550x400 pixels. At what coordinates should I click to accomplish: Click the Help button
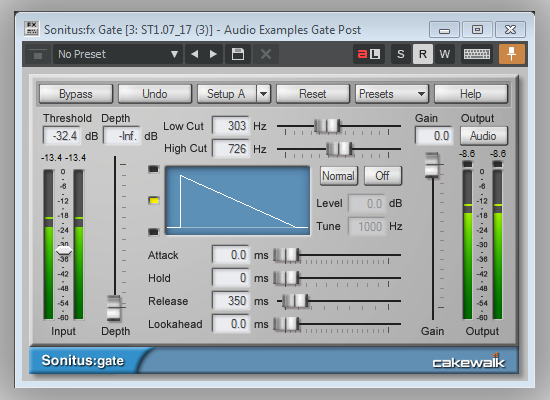[471, 94]
